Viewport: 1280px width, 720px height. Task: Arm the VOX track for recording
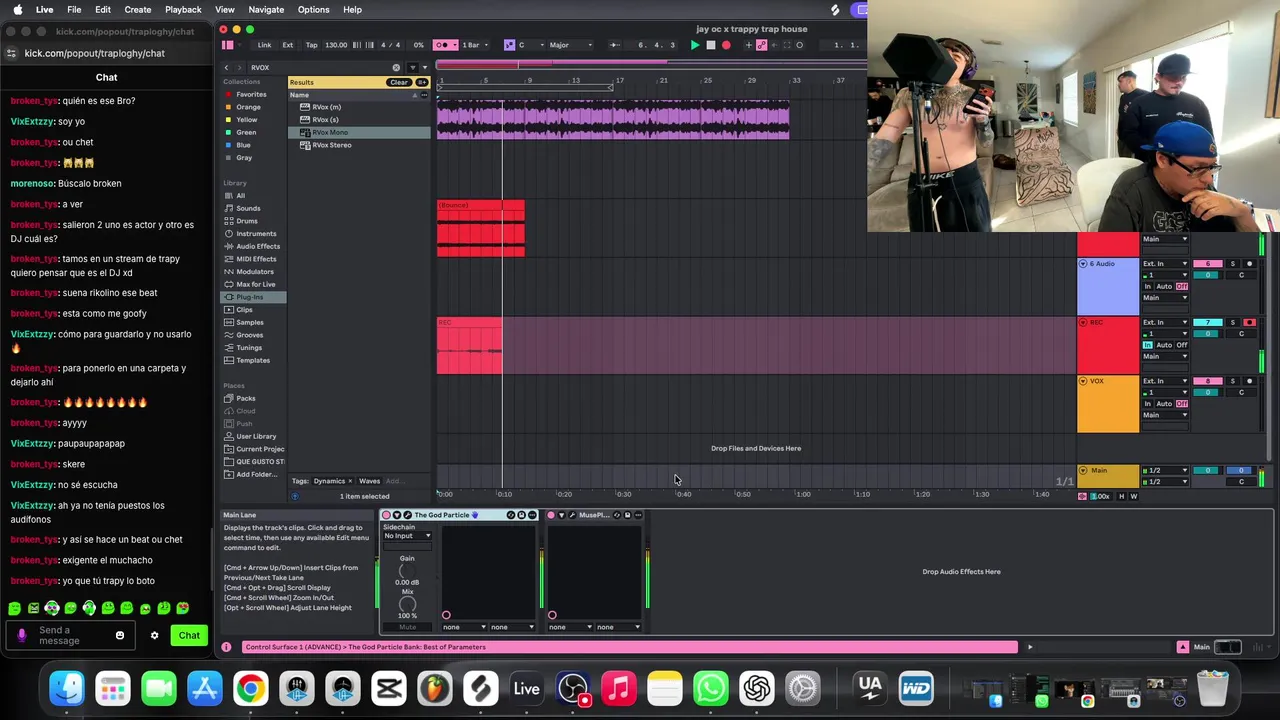pyautogui.click(x=1249, y=381)
